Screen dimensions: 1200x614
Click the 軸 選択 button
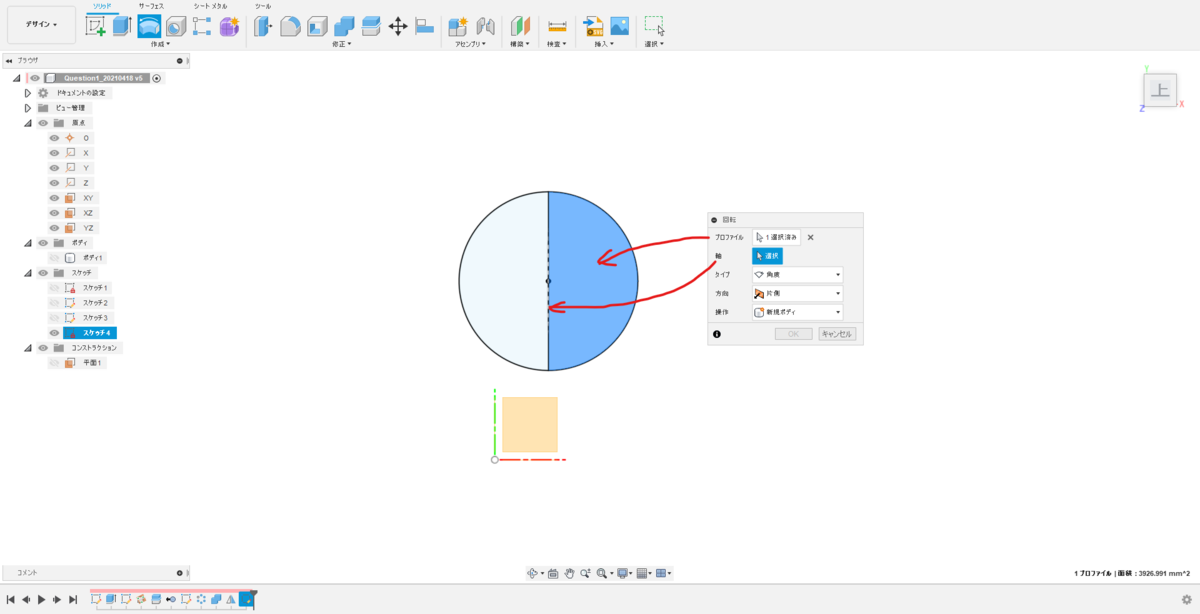pyautogui.click(x=767, y=256)
